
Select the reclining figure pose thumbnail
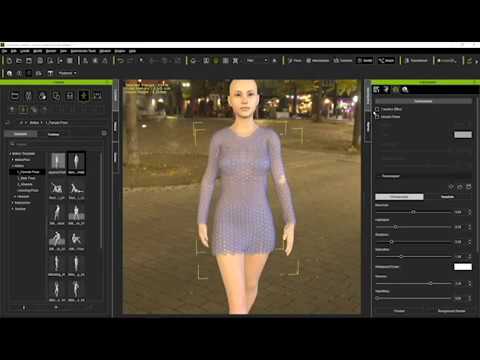pyautogui.click(x=76, y=190)
